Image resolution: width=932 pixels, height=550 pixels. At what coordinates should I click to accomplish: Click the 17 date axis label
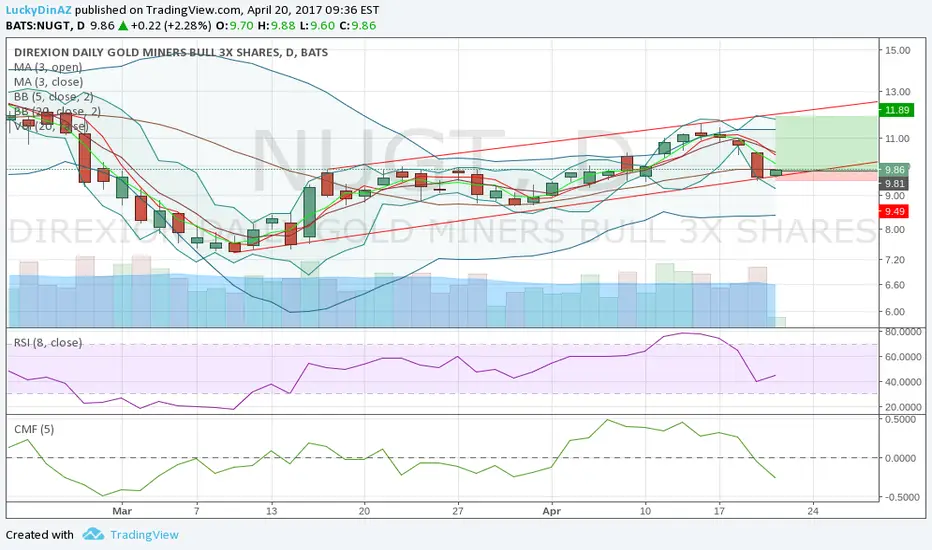tap(719, 511)
